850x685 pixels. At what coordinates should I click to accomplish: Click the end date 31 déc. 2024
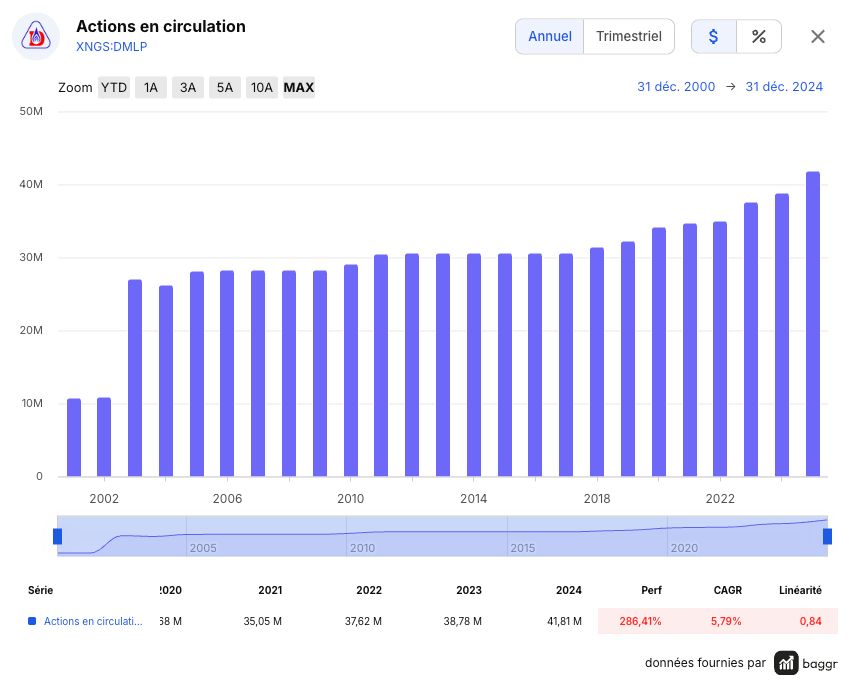[784, 87]
